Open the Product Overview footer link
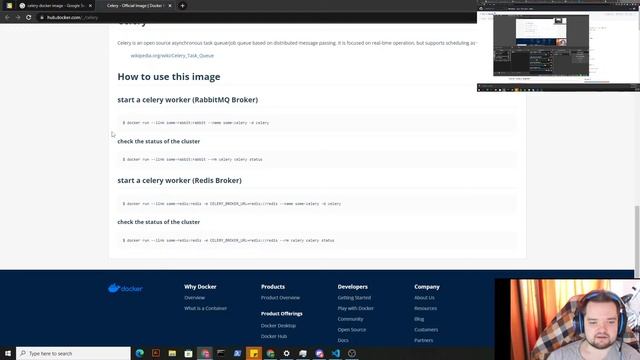 point(280,298)
